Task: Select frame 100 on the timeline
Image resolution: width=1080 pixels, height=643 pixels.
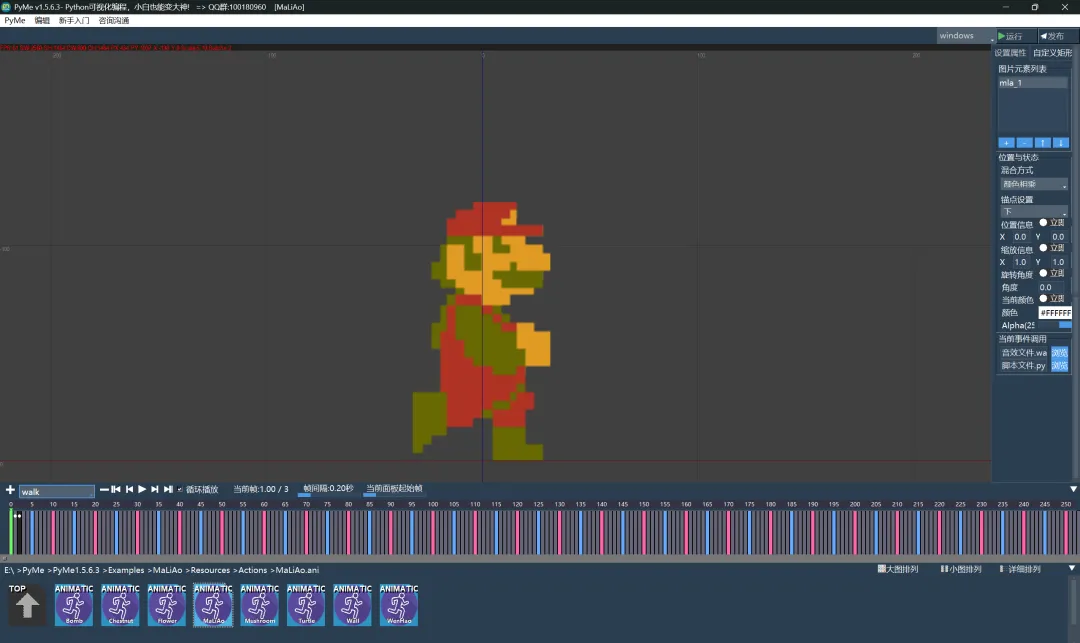Action: tap(433, 532)
